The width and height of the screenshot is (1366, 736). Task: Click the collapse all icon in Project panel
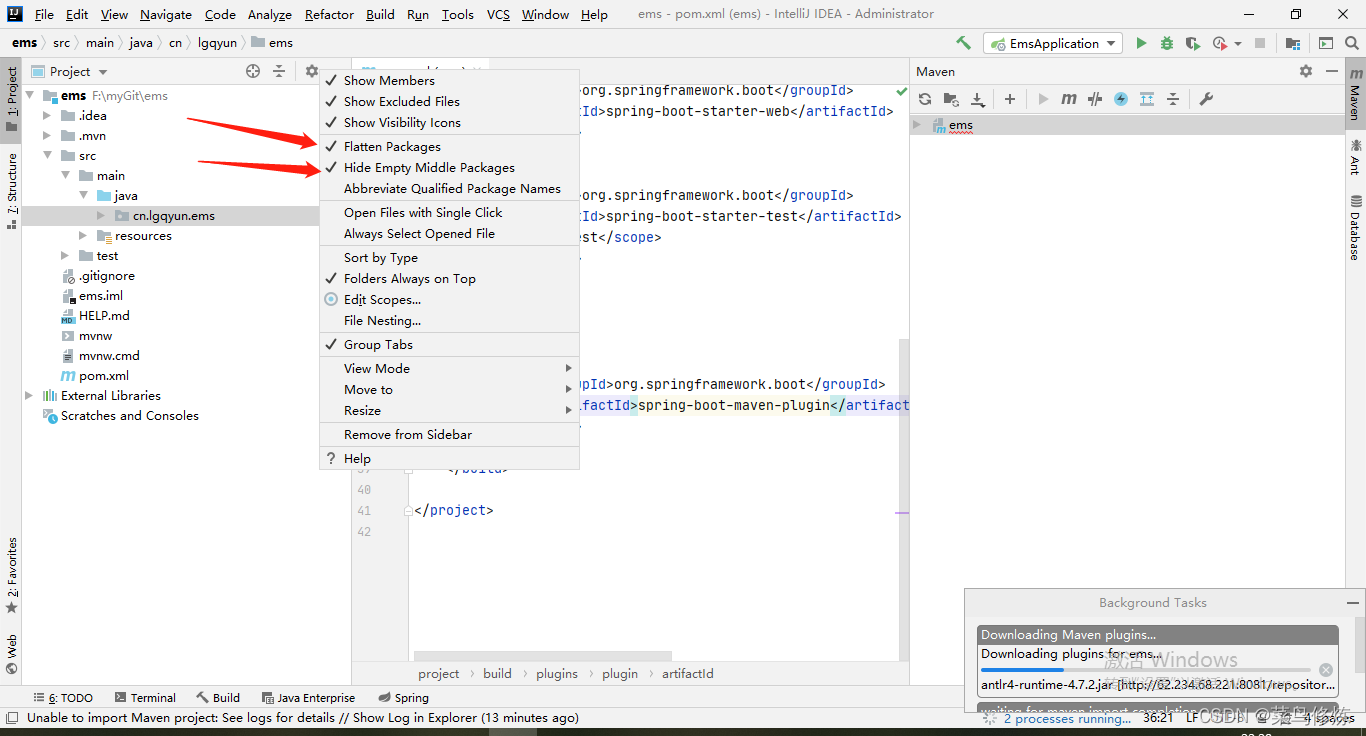[x=279, y=71]
